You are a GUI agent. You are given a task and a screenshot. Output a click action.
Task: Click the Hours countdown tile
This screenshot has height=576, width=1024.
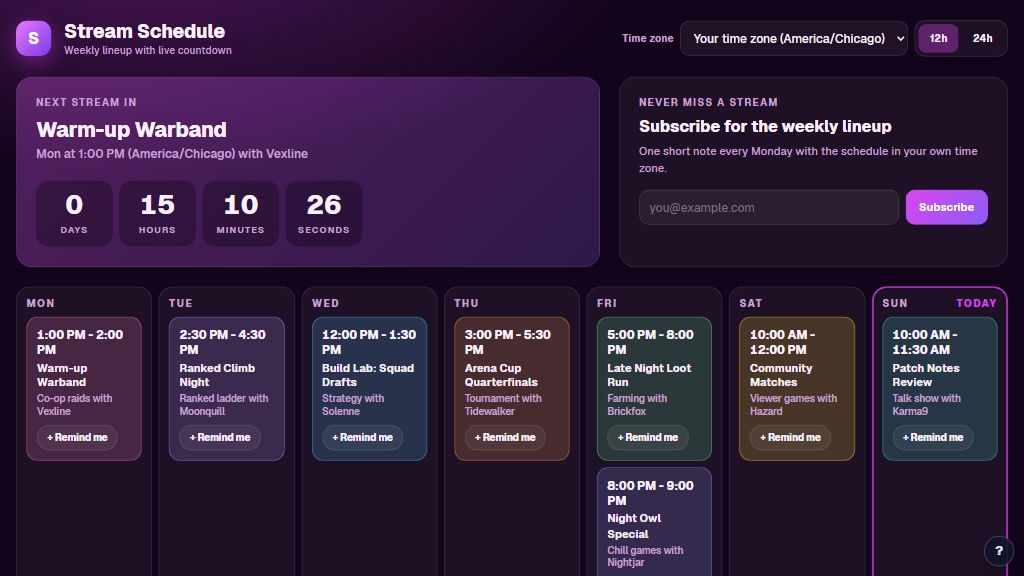pyautogui.click(x=157, y=214)
